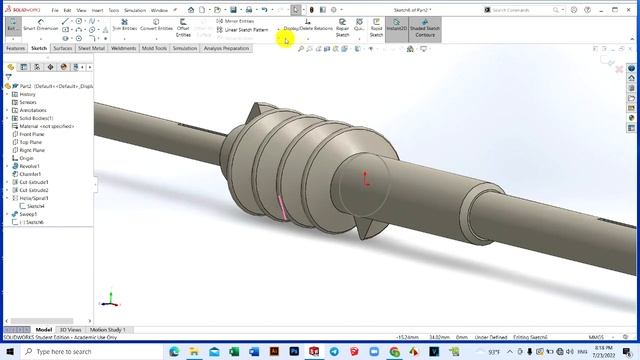The image size is (640, 360).
Task: Click the Rapid Sketch tool
Action: point(376,28)
